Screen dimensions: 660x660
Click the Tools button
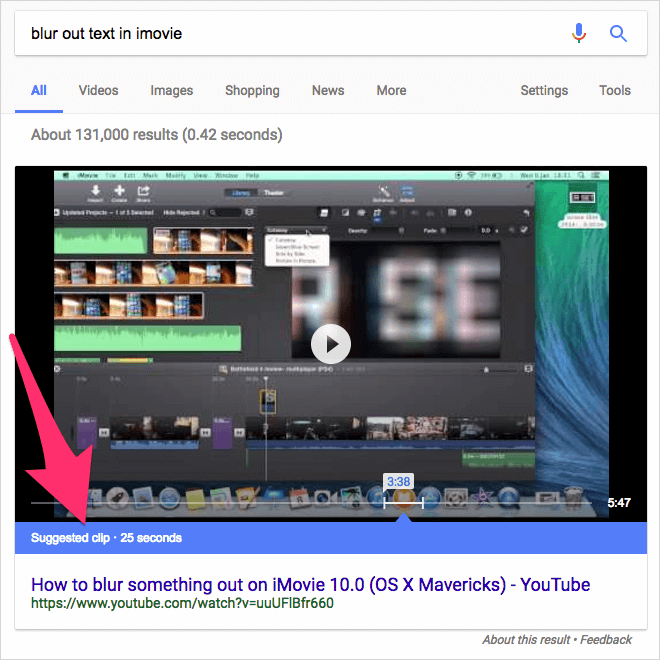[x=615, y=90]
